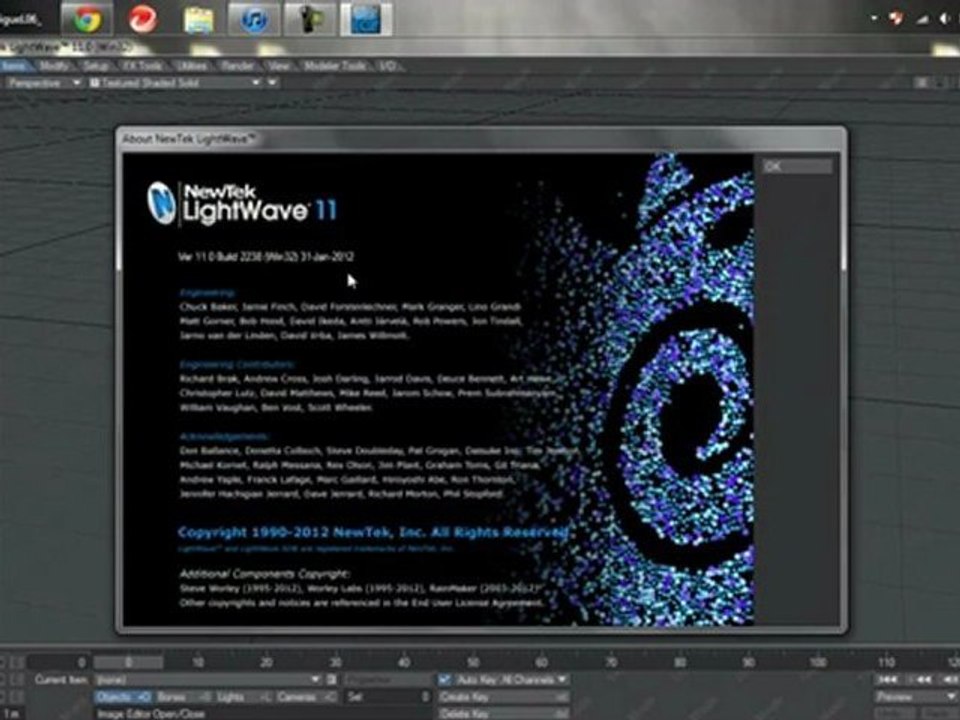Select the Modify tab
The image size is (960, 720).
tap(53, 66)
